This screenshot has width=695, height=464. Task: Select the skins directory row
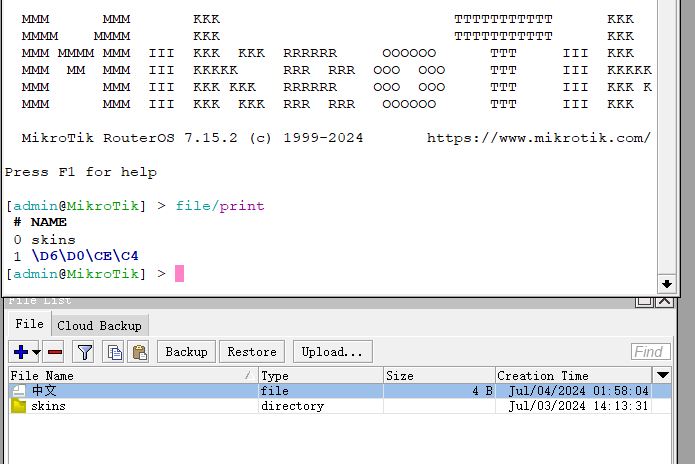(x=340, y=406)
